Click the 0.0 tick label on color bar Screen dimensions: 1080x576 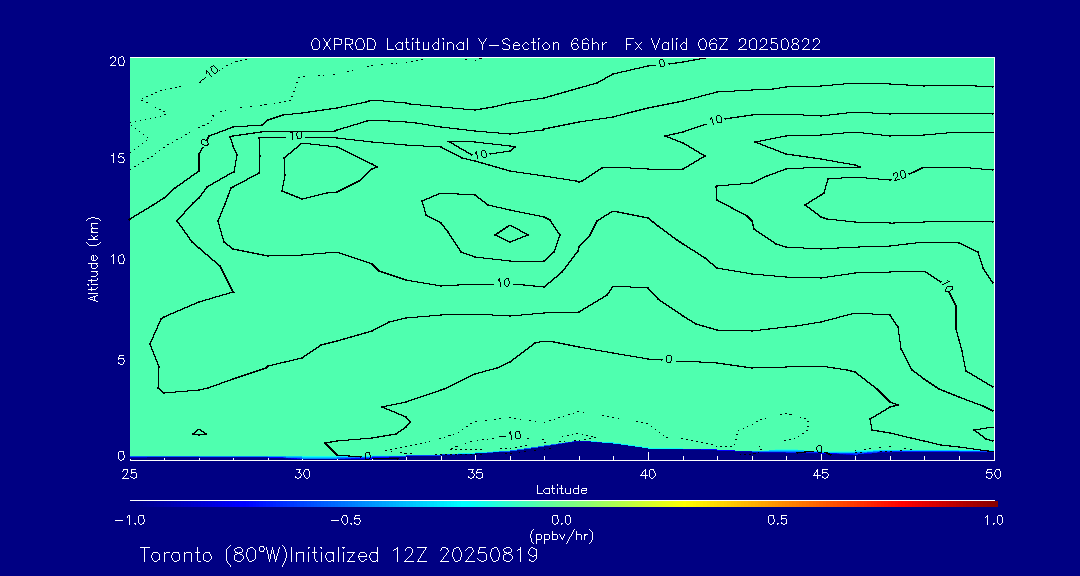coord(561,520)
